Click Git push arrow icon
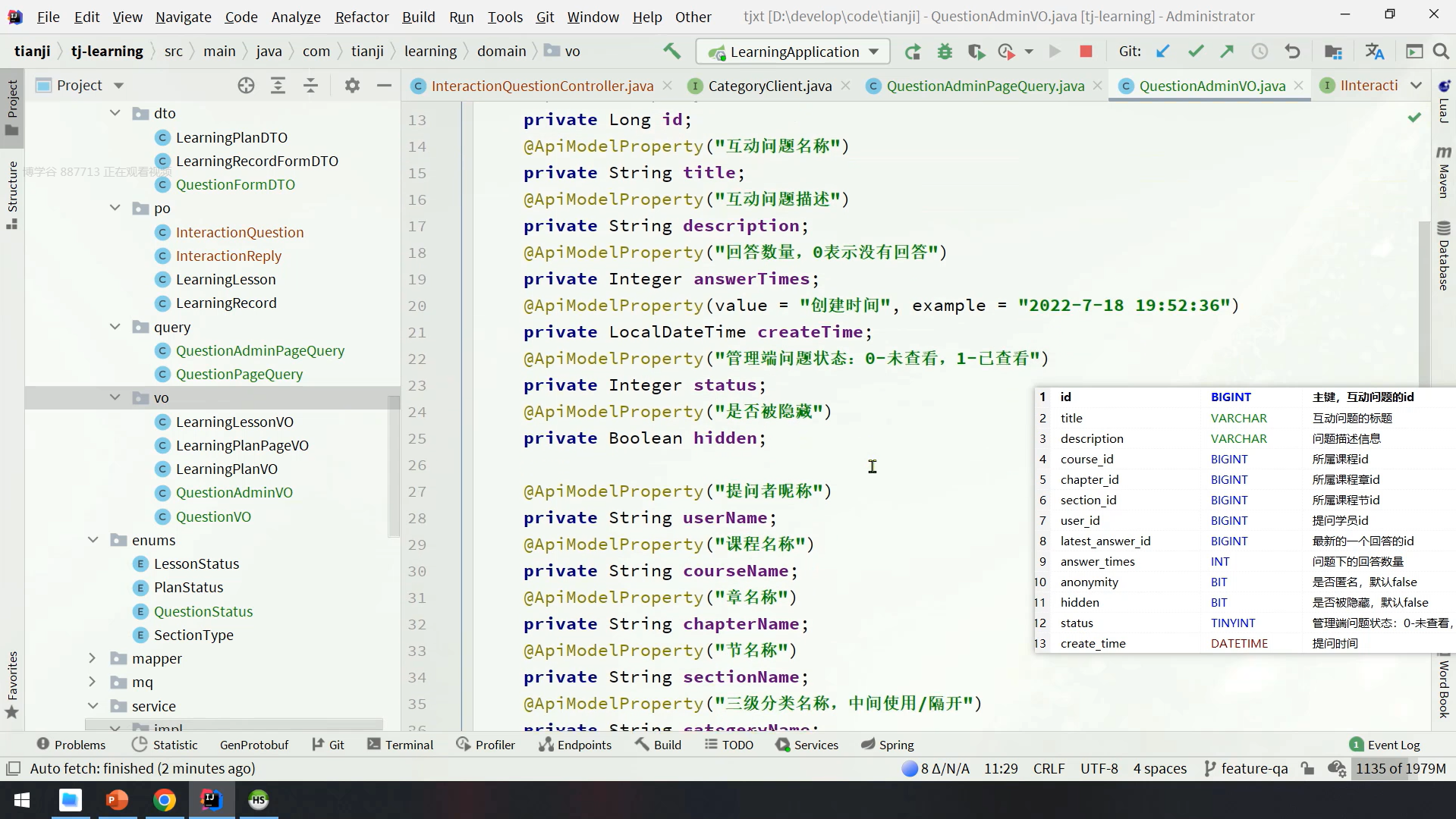Screen dimensions: 1456x819 tap(1227, 52)
